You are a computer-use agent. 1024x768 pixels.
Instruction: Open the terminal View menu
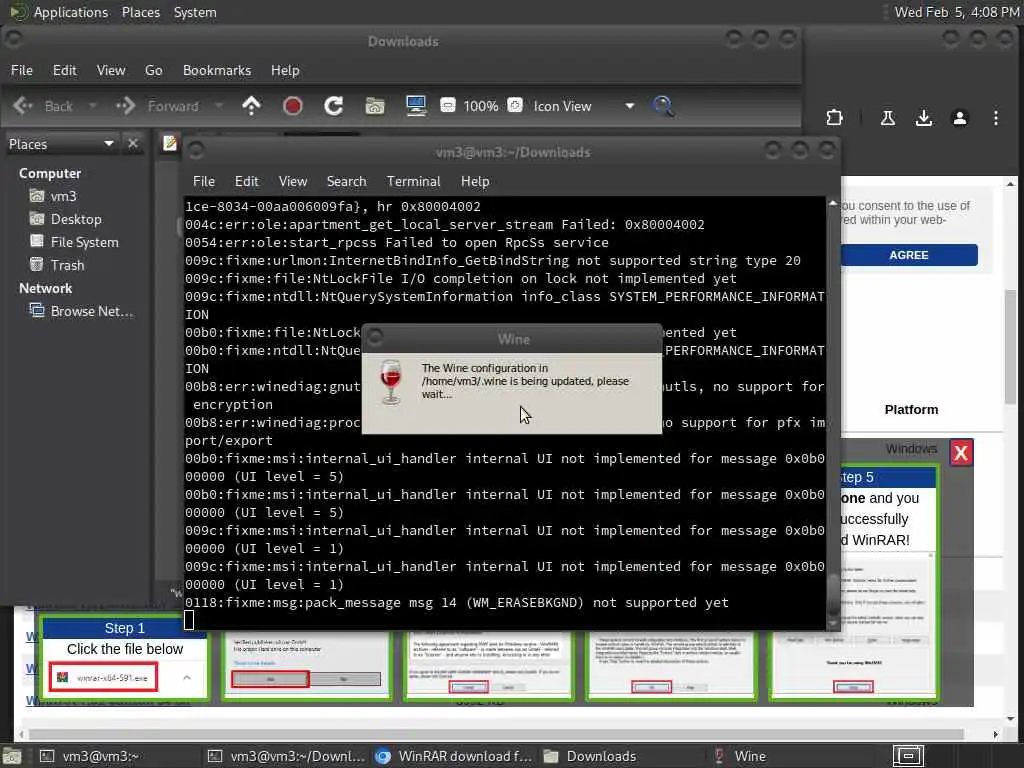(293, 182)
